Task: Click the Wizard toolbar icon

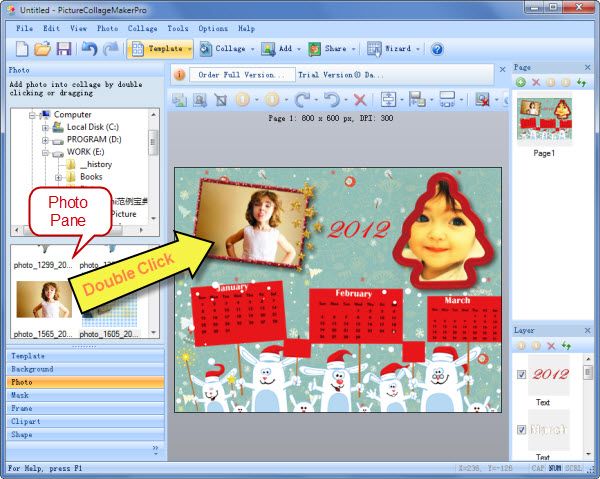Action: point(374,49)
